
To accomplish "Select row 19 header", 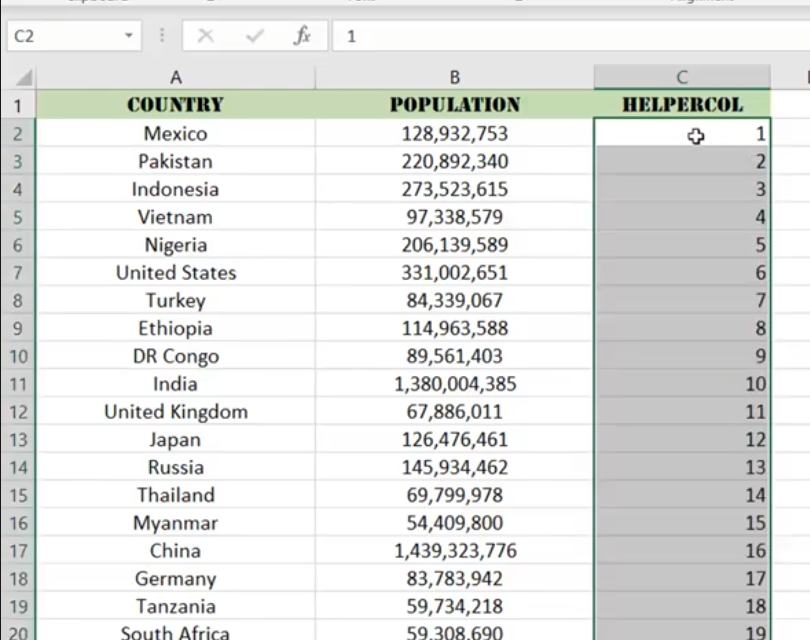I will [x=18, y=606].
